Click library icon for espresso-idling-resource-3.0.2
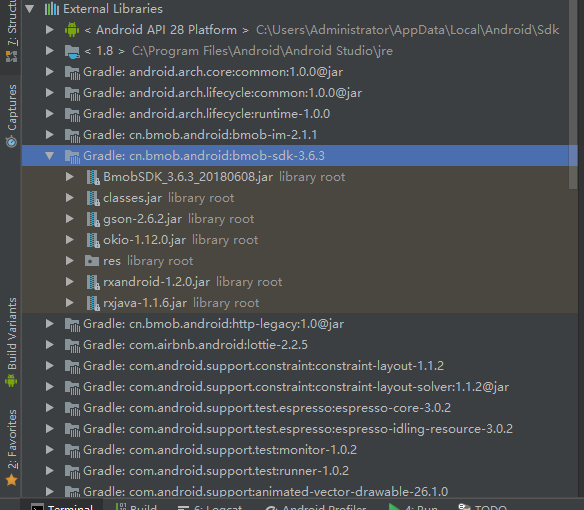Screen dimensions: 584x510 tap(72, 430)
